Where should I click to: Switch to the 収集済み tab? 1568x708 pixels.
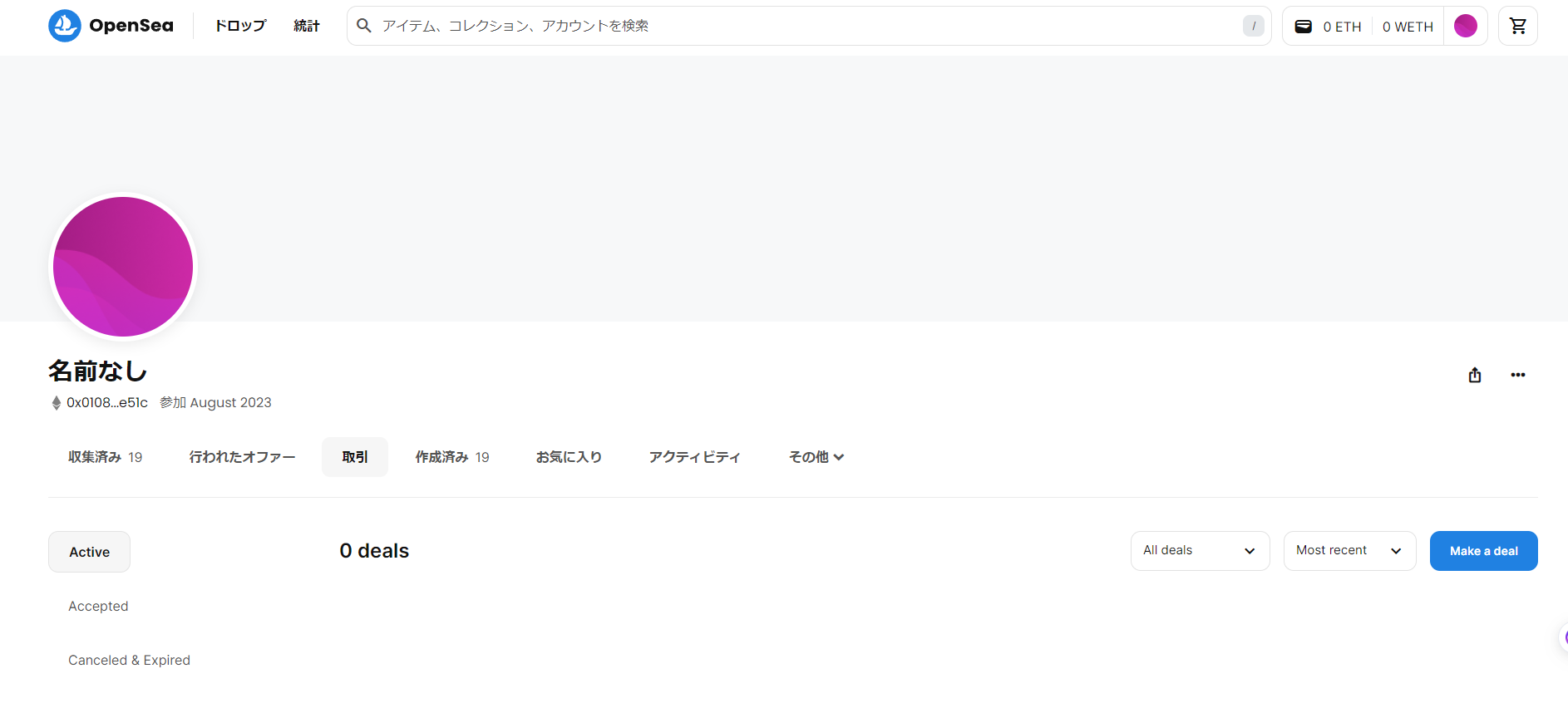(x=106, y=457)
